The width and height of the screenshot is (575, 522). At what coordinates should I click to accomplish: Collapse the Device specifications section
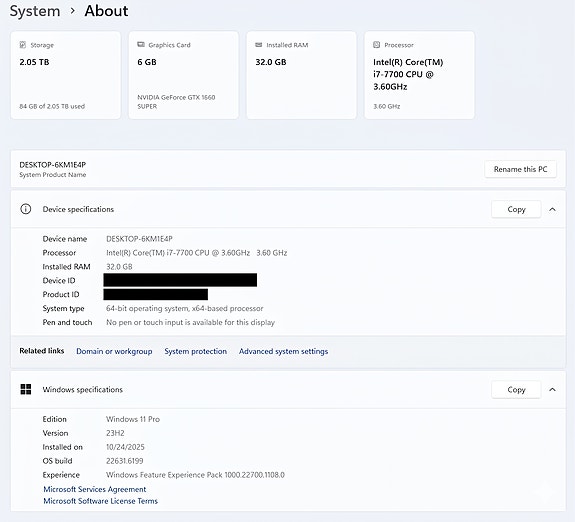(x=552, y=209)
